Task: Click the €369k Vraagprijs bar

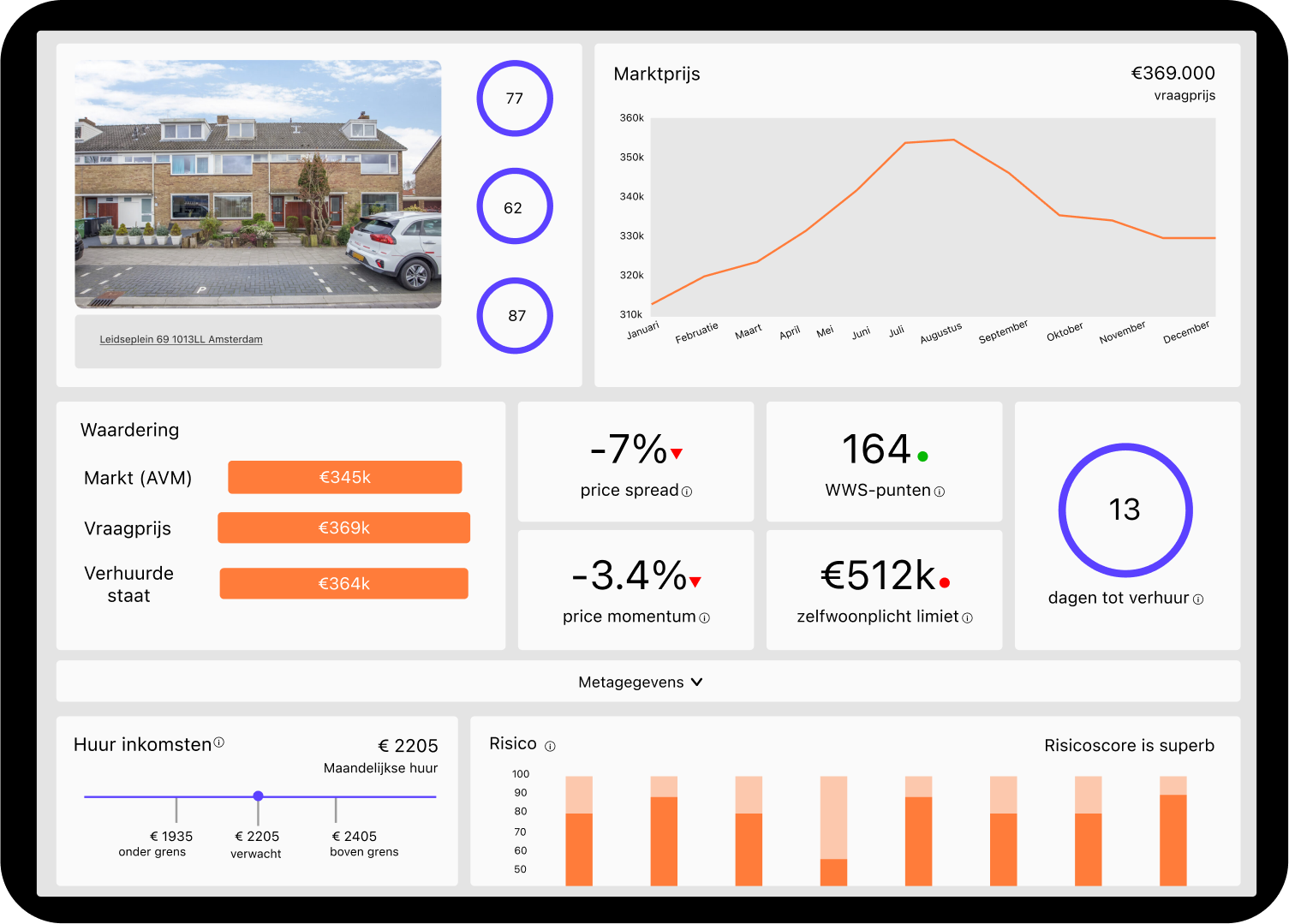Action: [343, 528]
